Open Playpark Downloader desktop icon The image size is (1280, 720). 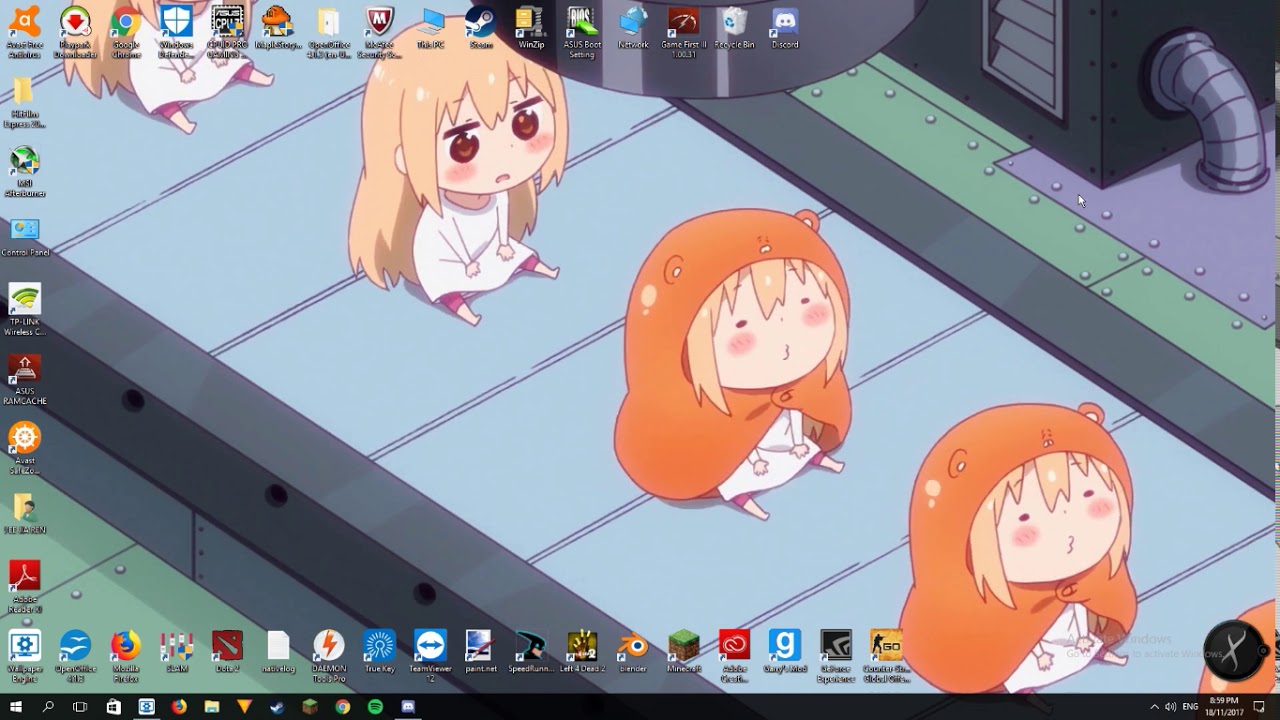point(75,31)
